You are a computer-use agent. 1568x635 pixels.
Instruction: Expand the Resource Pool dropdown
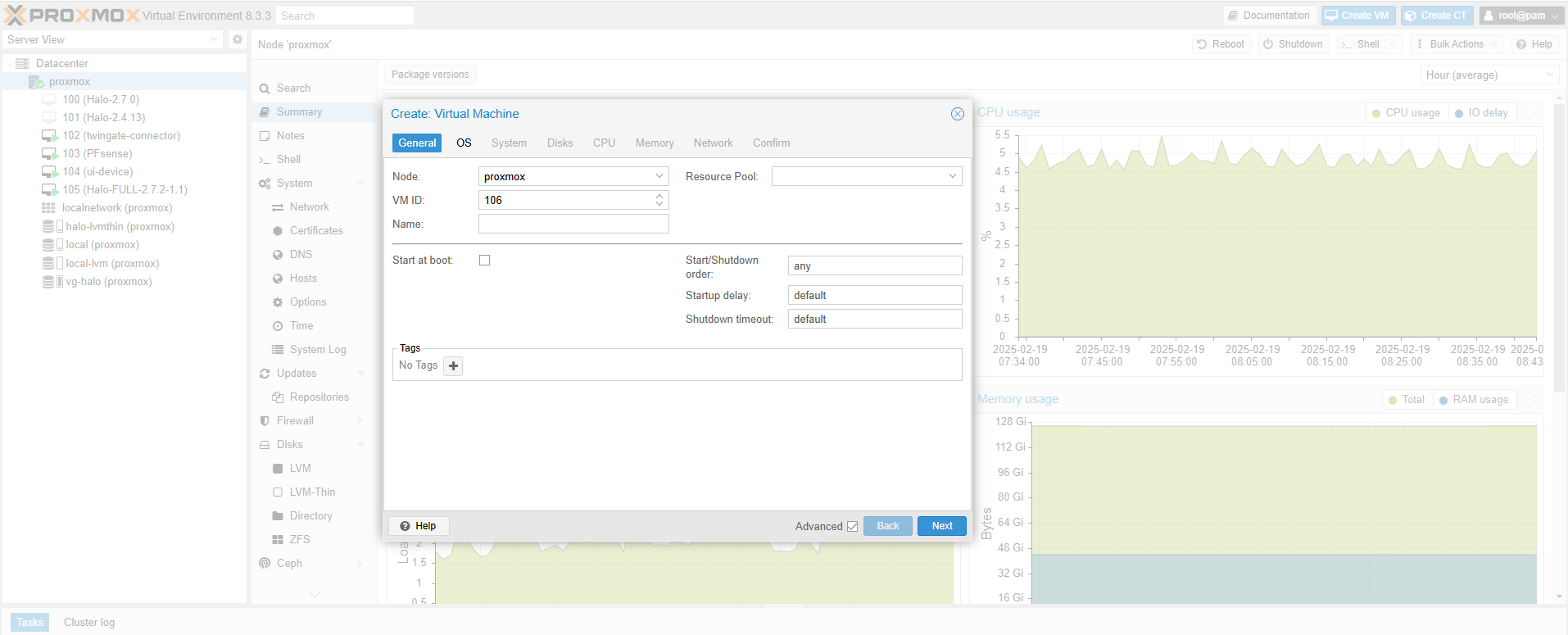pos(953,177)
